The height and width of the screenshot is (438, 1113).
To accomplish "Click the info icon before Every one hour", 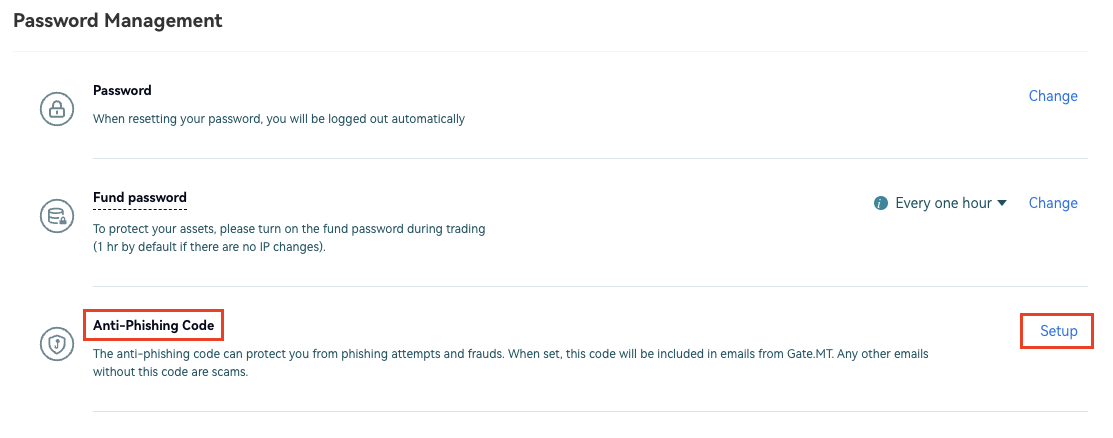I will click(x=881, y=203).
